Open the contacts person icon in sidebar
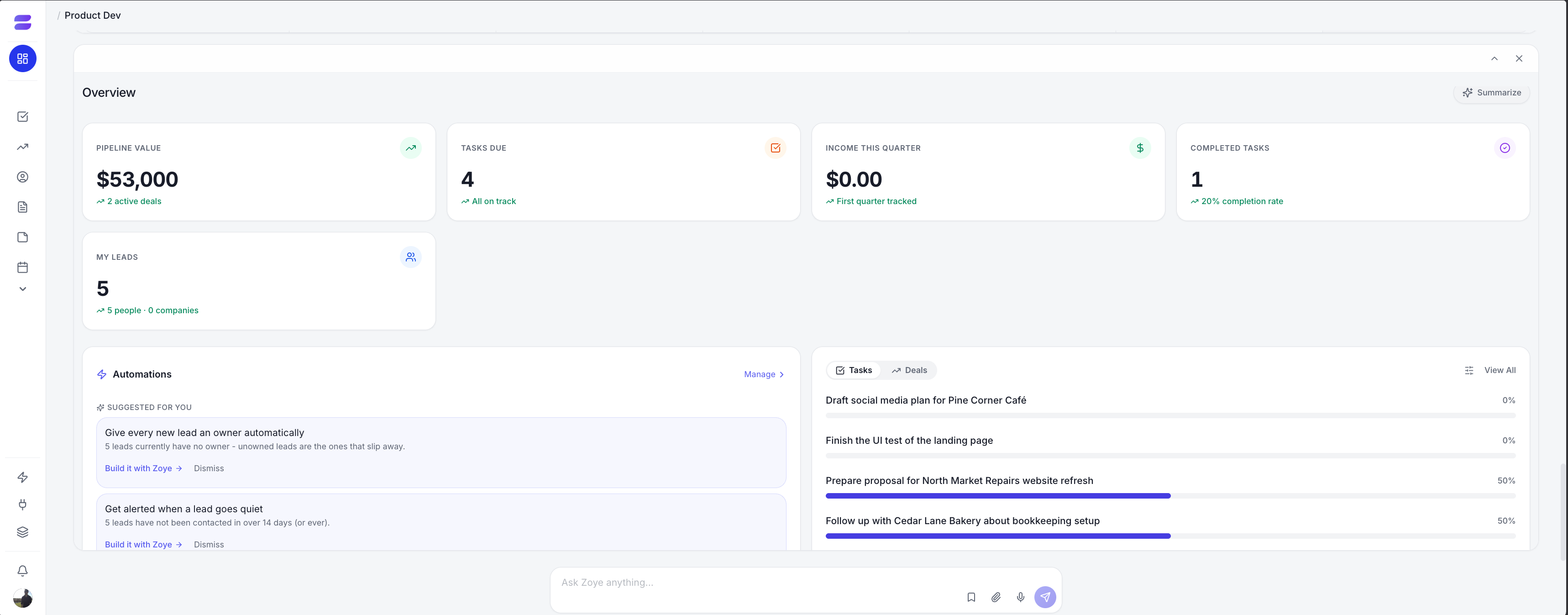Image resolution: width=1568 pixels, height=615 pixels. [x=22, y=177]
